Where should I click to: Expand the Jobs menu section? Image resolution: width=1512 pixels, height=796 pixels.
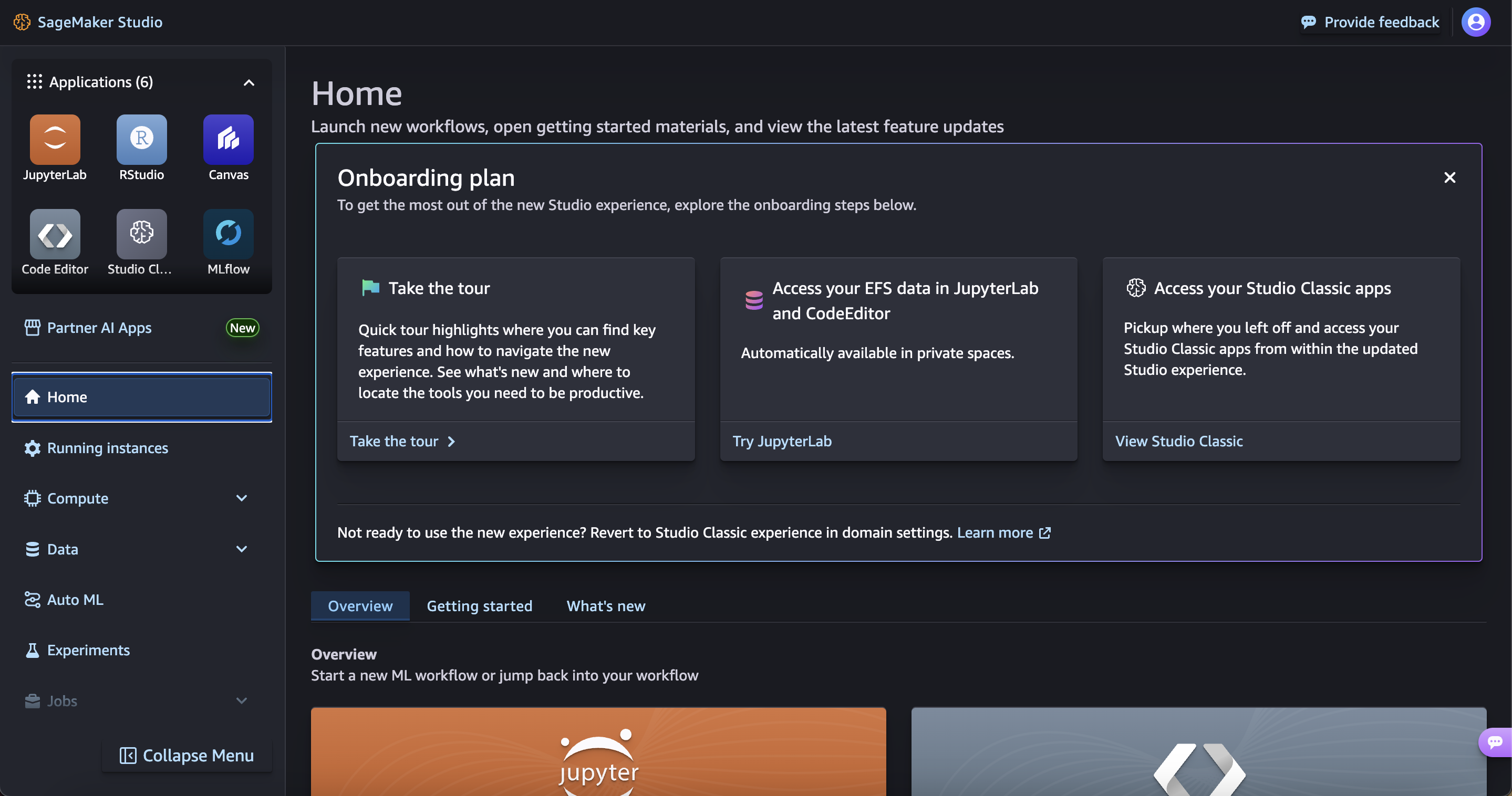(241, 700)
